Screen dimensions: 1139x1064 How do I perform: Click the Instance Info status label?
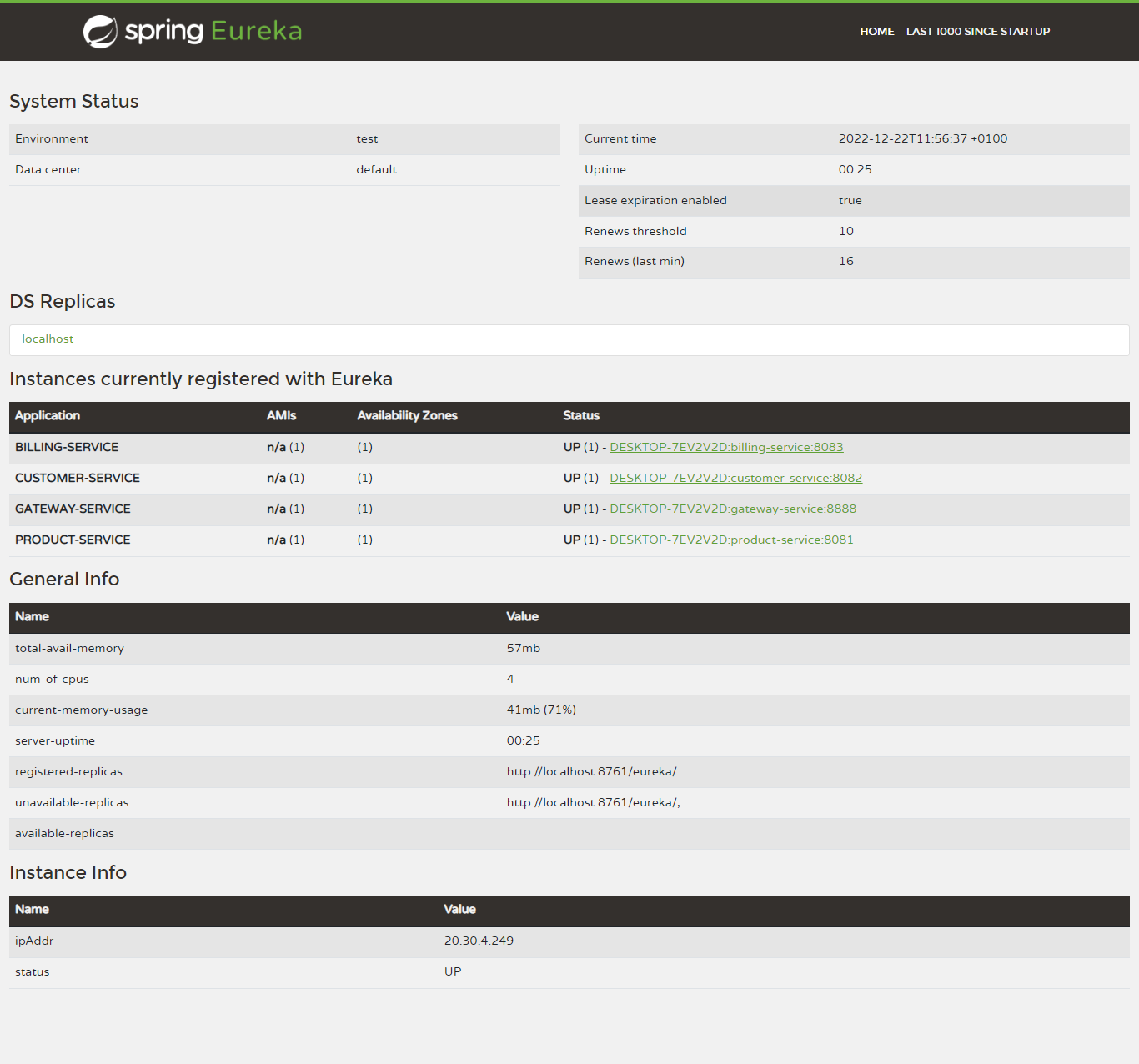tap(33, 972)
